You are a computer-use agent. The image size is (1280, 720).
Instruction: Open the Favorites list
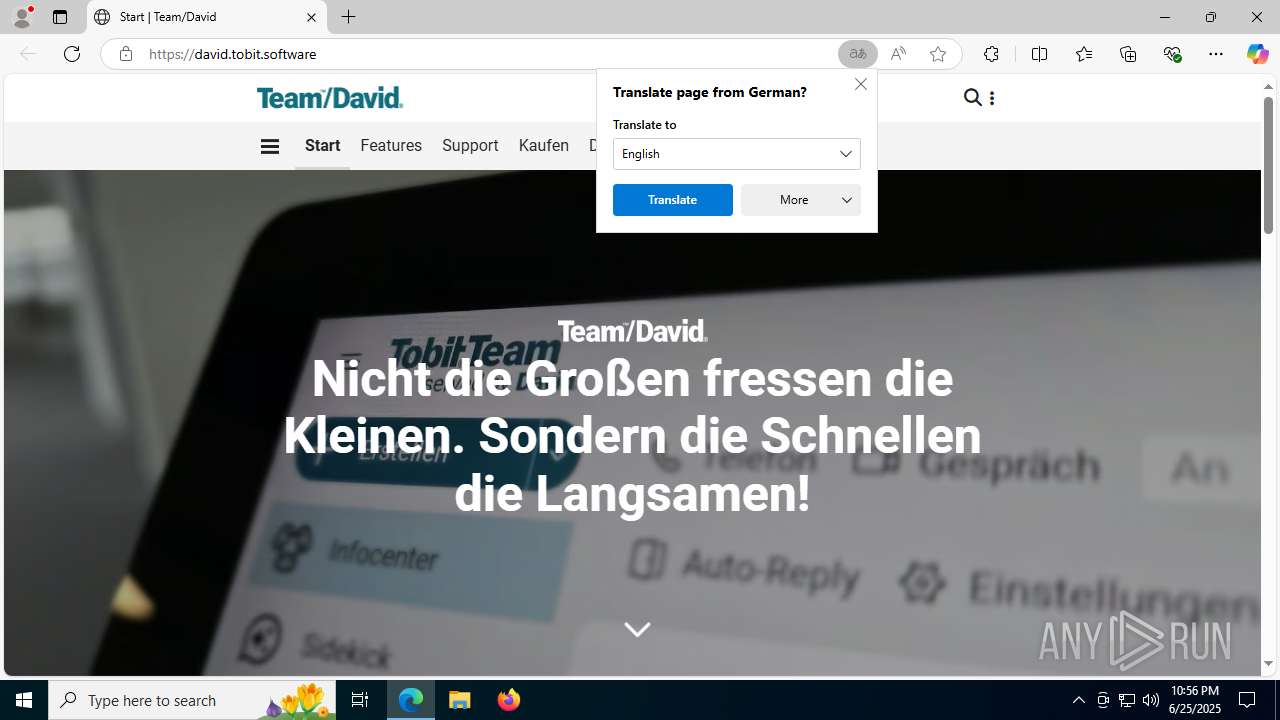1084,54
